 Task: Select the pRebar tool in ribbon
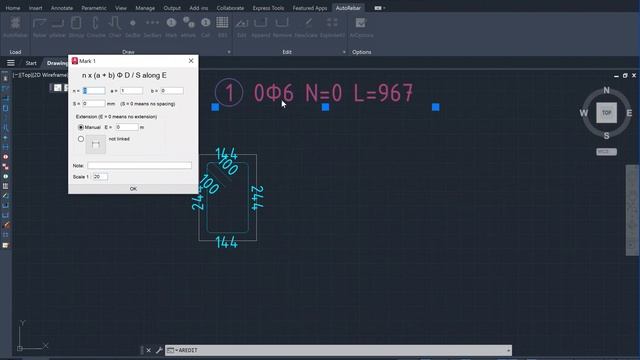click(58, 27)
